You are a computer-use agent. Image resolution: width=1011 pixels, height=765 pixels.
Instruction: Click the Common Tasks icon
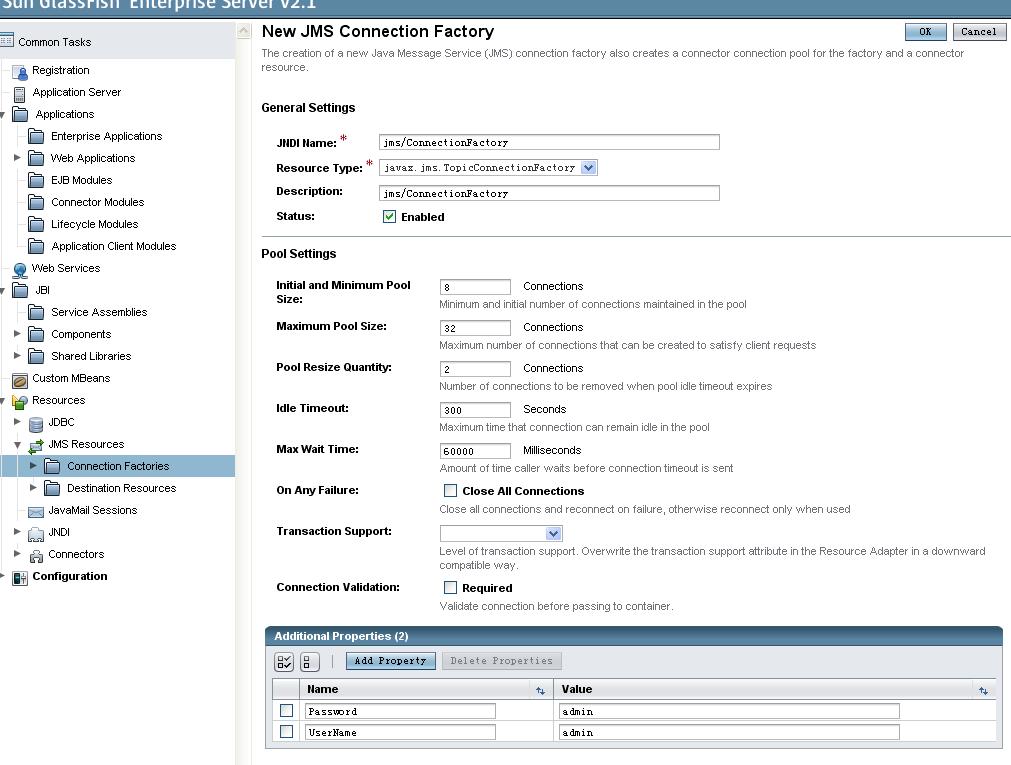click(x=7, y=41)
